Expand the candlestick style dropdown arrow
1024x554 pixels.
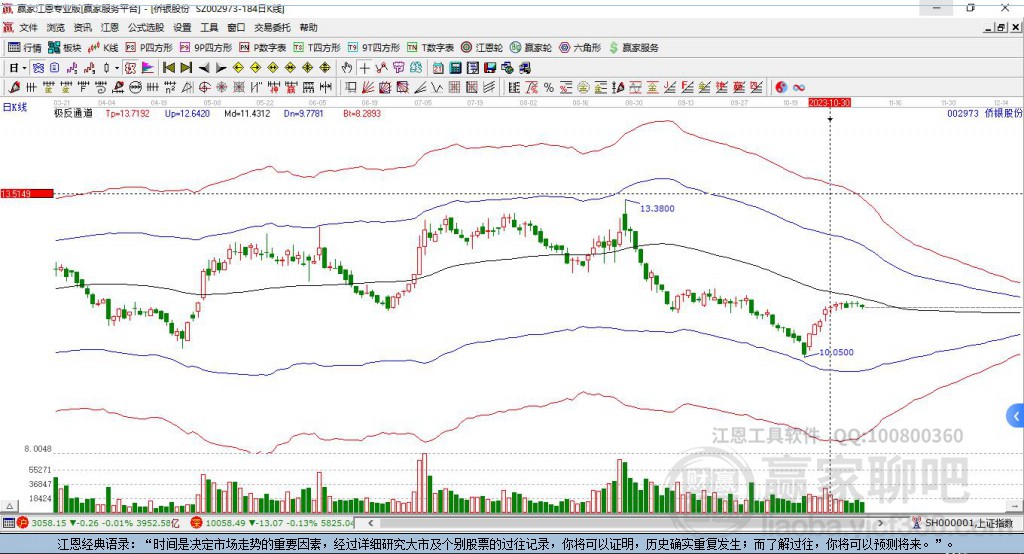pos(117,68)
